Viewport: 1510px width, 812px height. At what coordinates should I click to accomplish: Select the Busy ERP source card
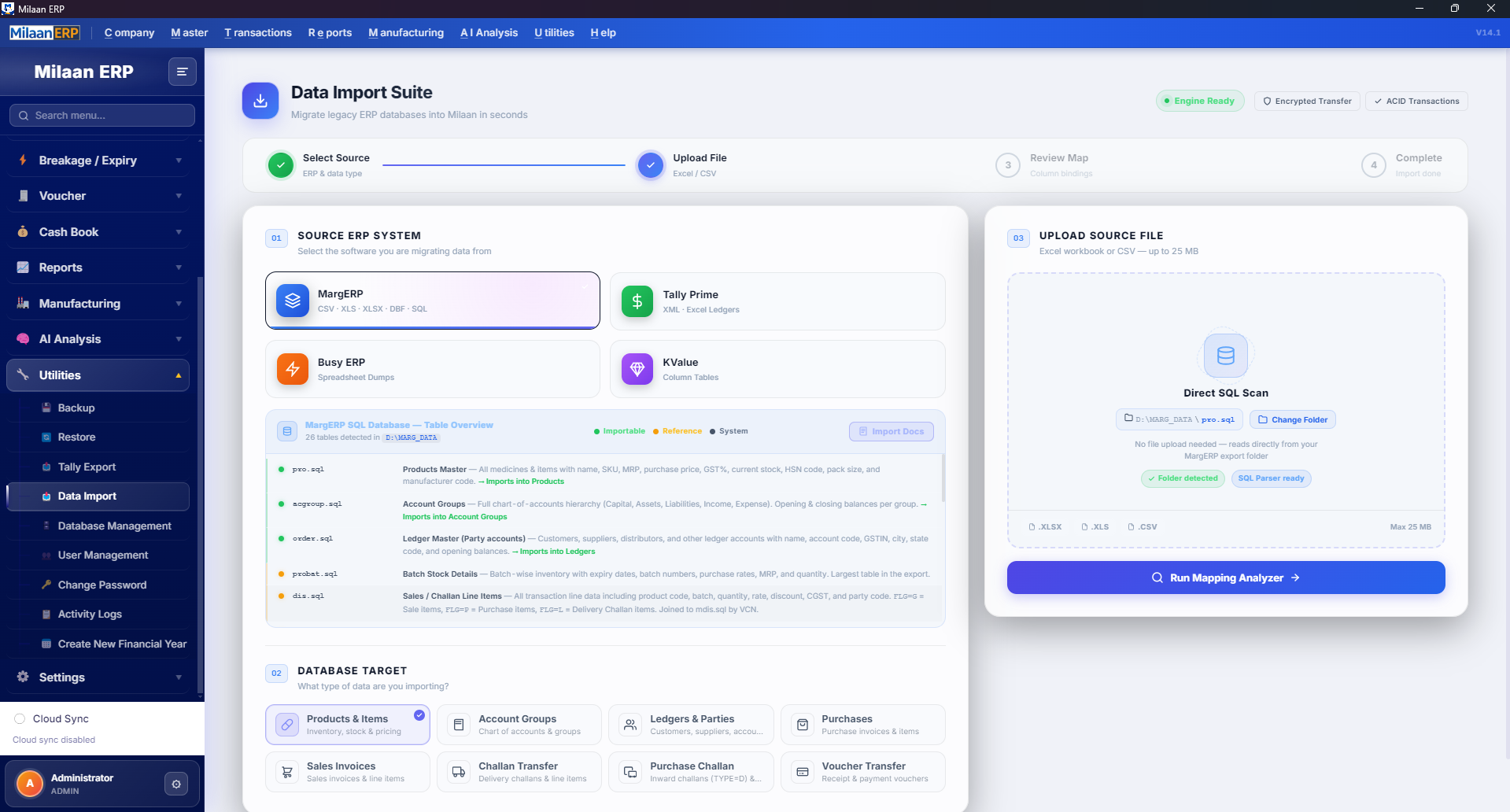[x=433, y=369]
